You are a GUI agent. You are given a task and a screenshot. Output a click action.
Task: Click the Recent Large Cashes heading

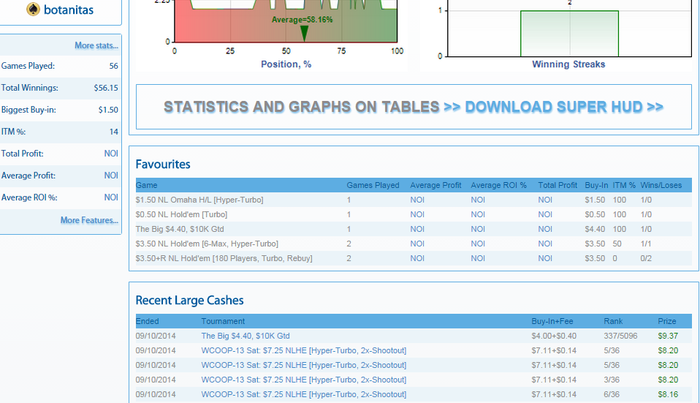pos(190,300)
